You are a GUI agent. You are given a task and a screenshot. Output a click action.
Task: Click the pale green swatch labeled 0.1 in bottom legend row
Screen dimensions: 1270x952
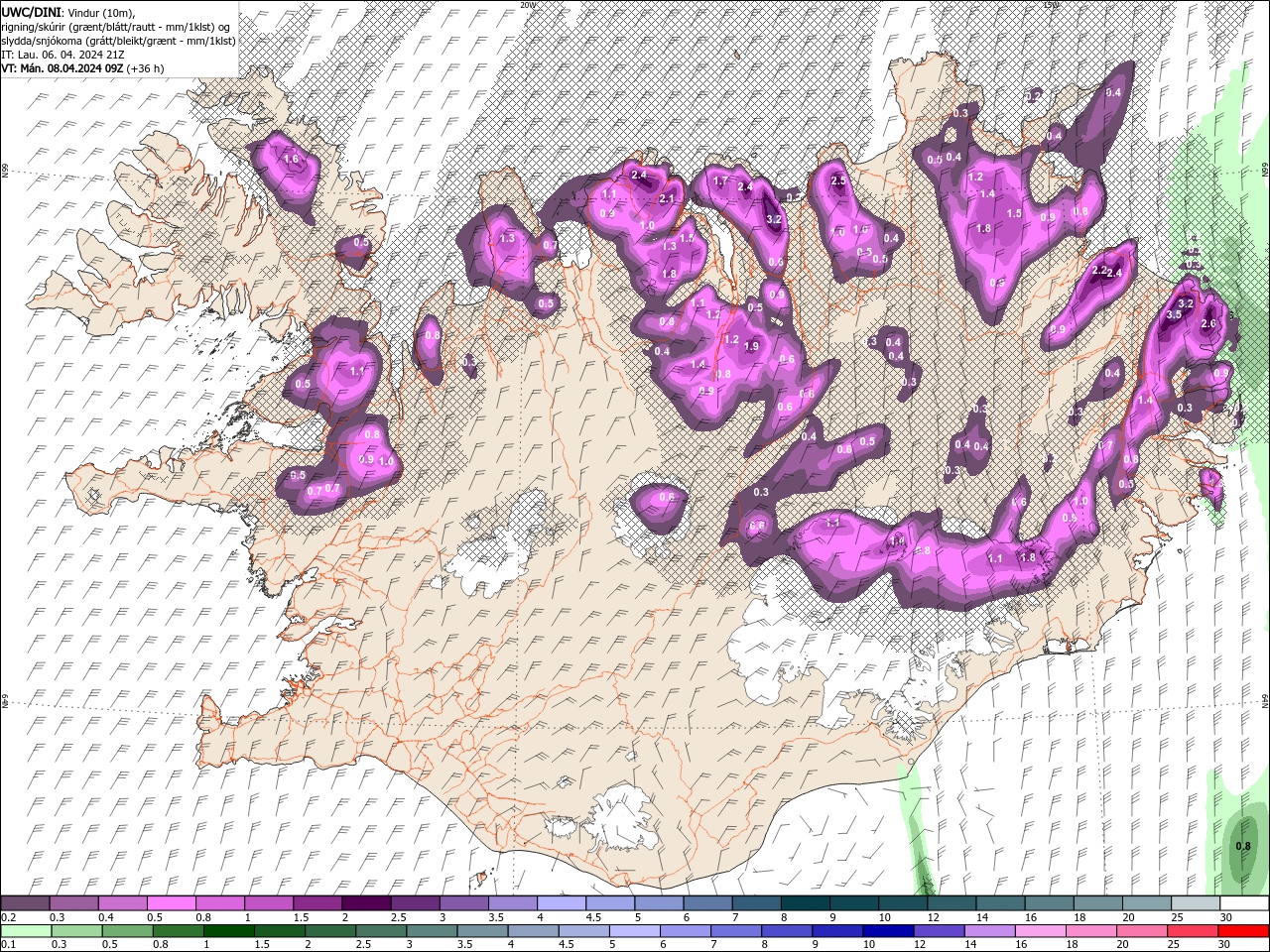pos(26,931)
